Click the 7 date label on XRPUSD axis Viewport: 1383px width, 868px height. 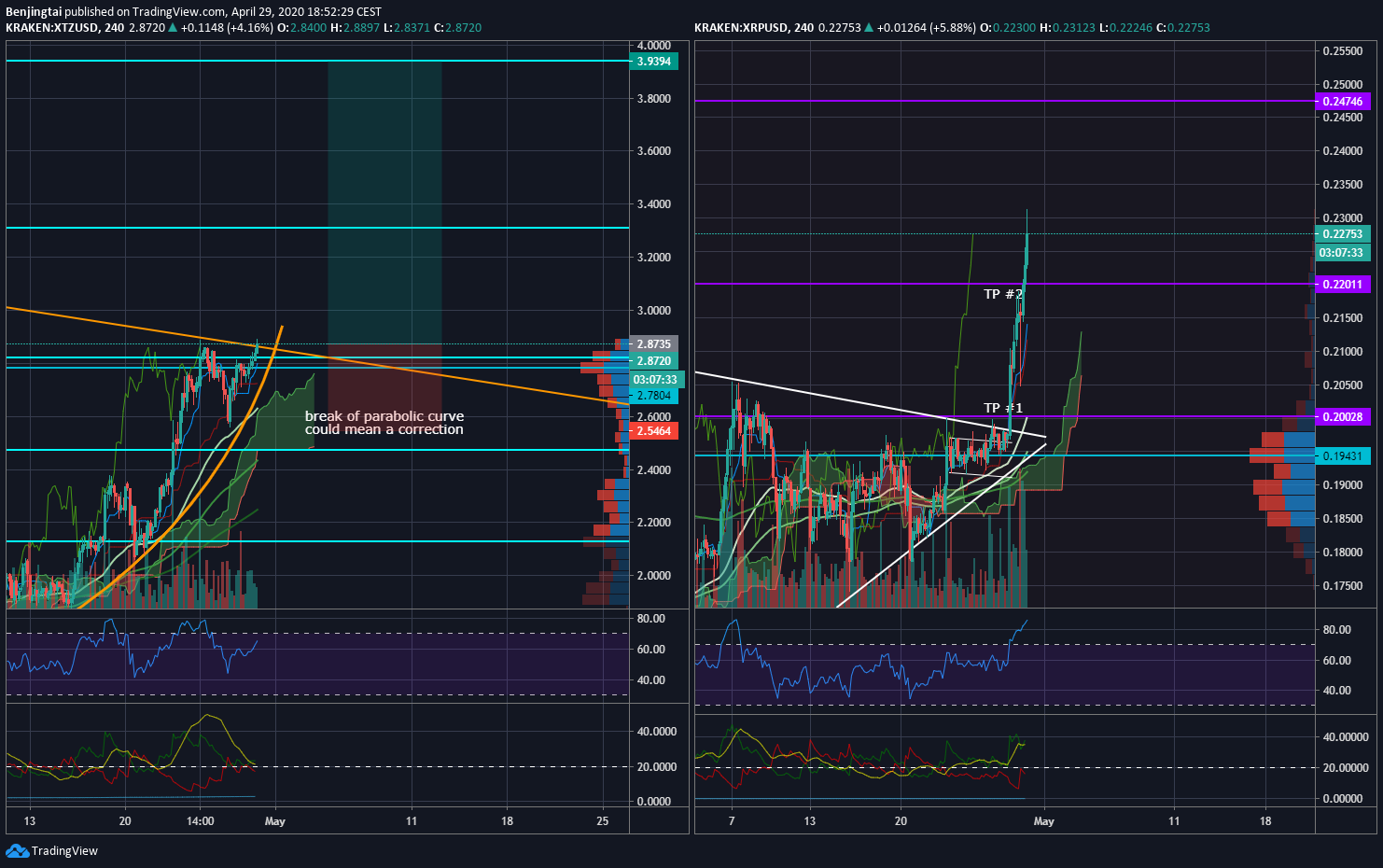[732, 821]
